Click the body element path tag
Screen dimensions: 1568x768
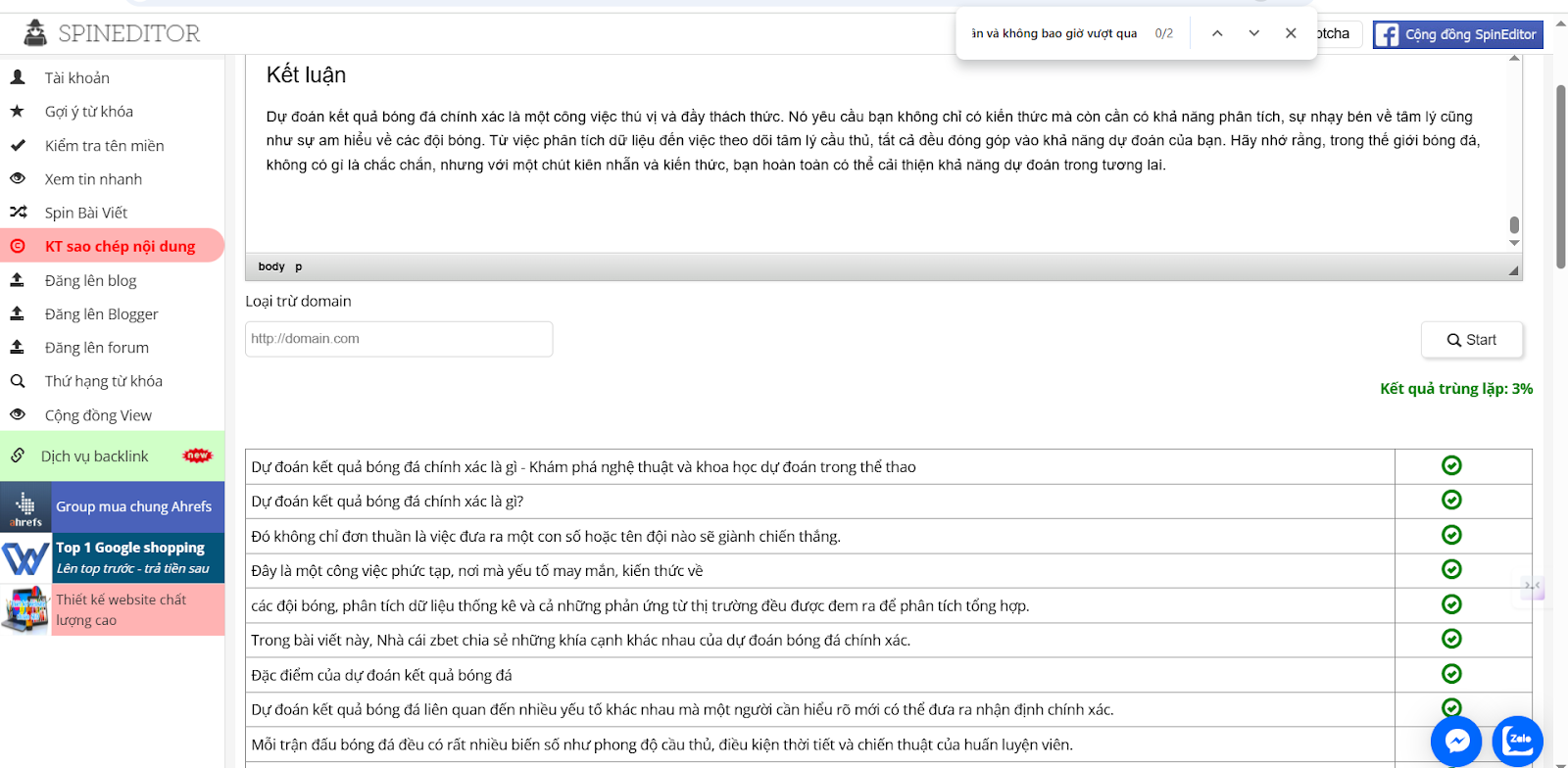click(271, 266)
